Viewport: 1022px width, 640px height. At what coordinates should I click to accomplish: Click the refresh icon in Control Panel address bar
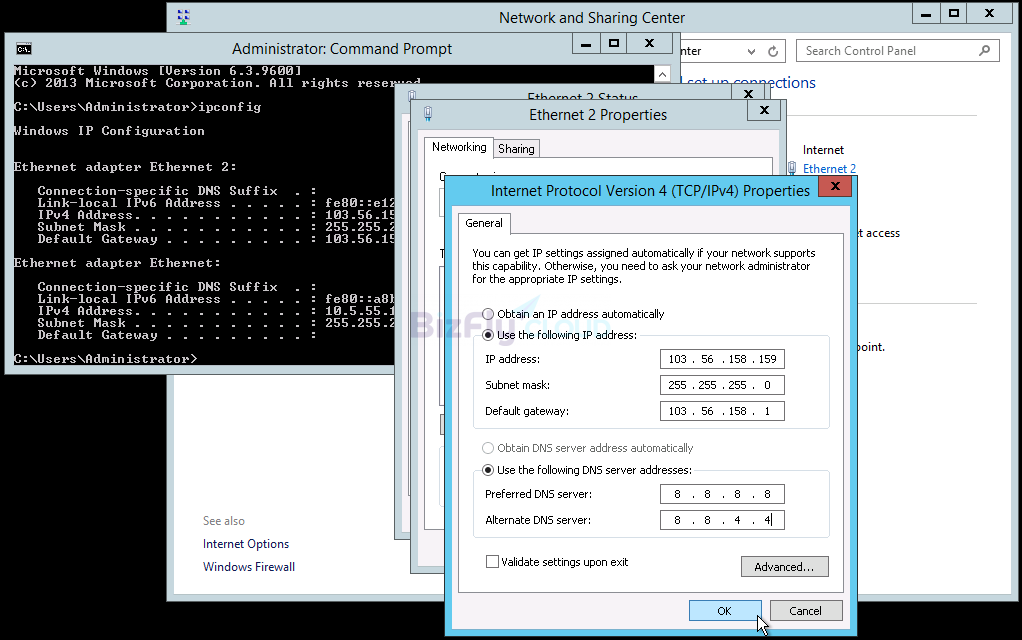tap(773, 51)
